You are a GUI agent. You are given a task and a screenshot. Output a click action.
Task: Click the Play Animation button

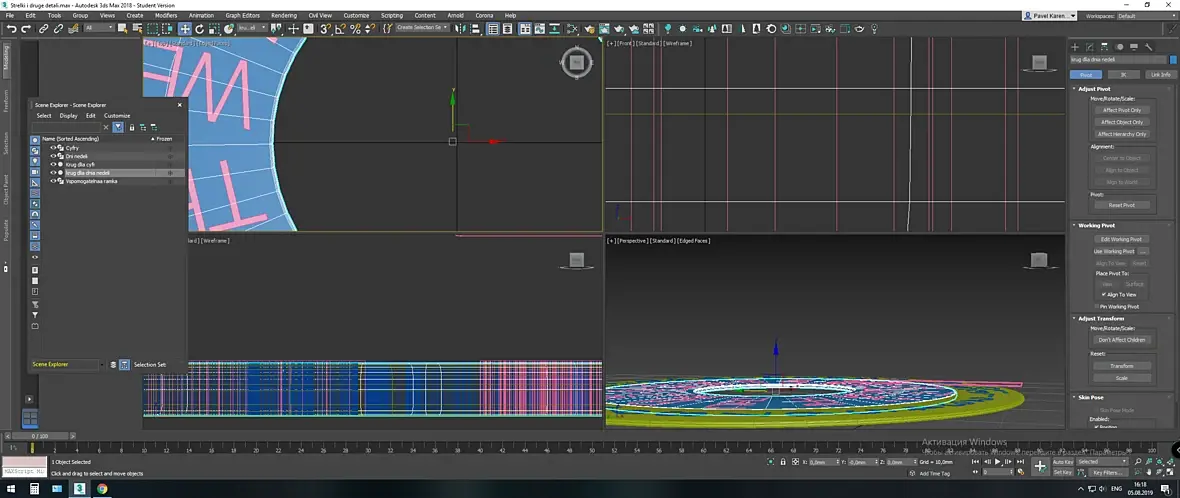coord(998,462)
